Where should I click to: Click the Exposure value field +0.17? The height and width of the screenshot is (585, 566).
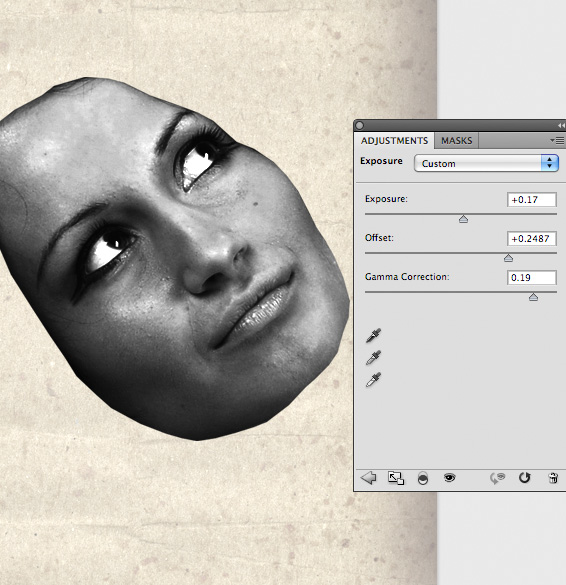tap(532, 200)
